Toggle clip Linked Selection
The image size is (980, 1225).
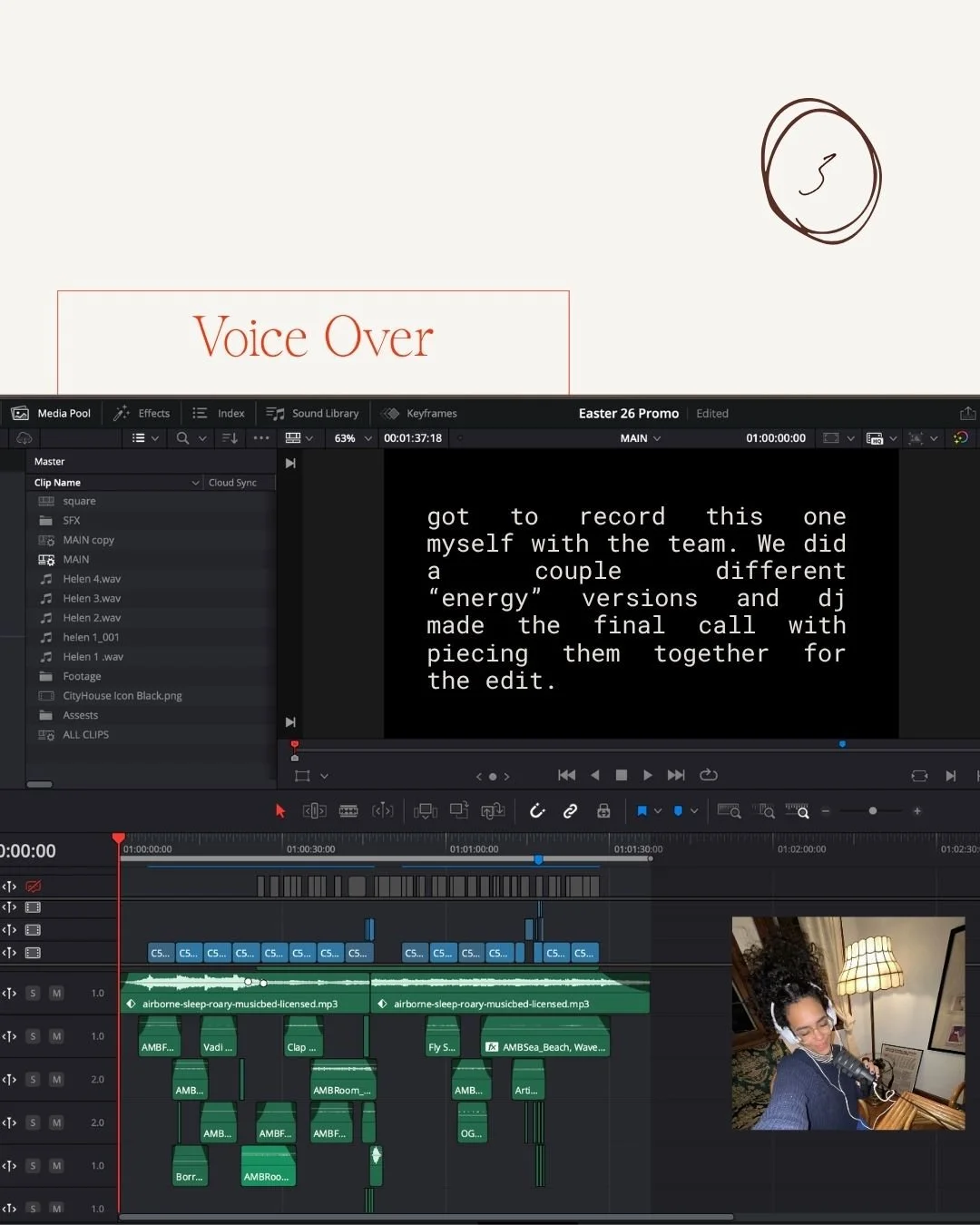point(570,811)
